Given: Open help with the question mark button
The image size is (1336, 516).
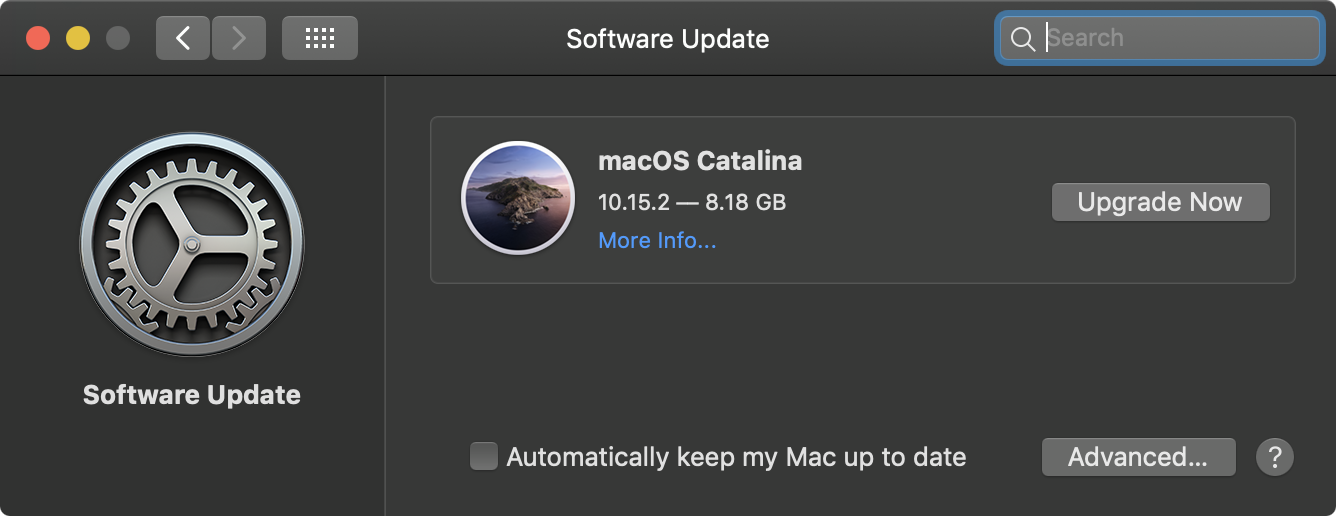Looking at the screenshot, I should pos(1275,457).
